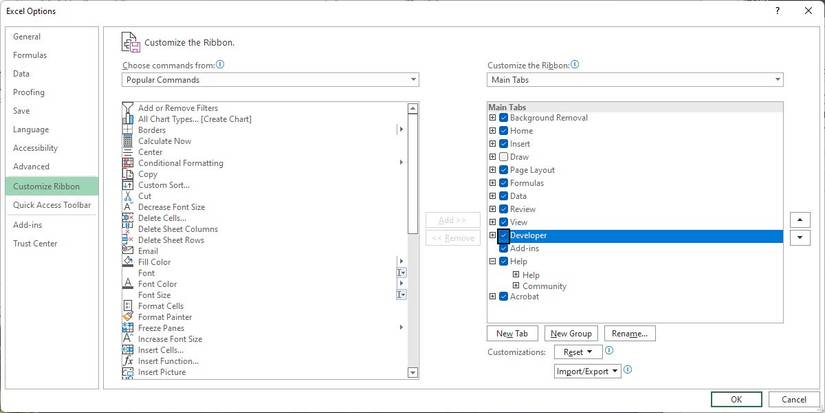Viewport: 825px width, 413px height.
Task: Open the Quick Access Toolbar category
Action: coord(52,205)
